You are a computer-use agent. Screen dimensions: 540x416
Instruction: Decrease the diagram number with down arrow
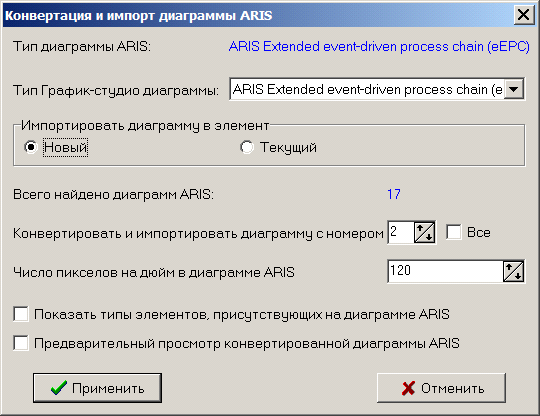pyautogui.click(x=429, y=237)
